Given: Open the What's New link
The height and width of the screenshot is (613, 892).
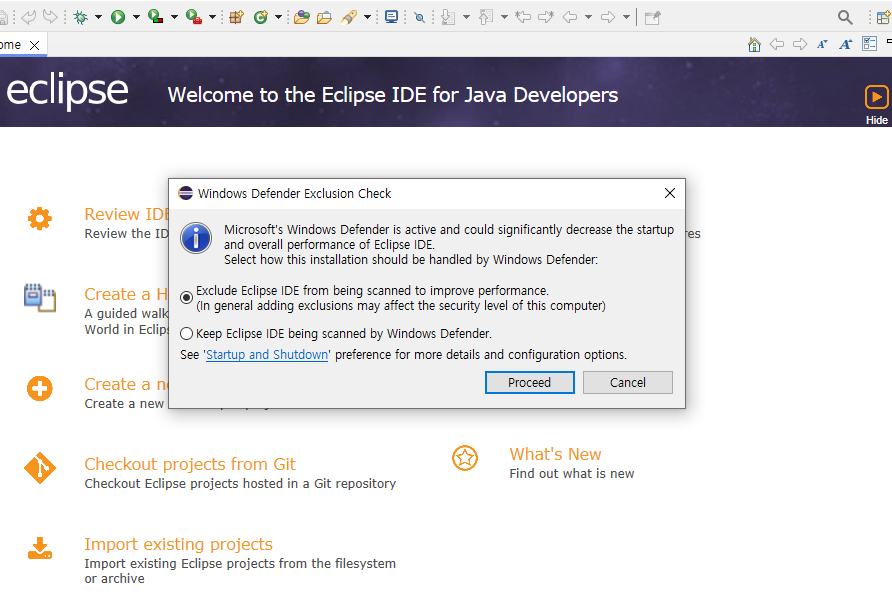Looking at the screenshot, I should 555,454.
